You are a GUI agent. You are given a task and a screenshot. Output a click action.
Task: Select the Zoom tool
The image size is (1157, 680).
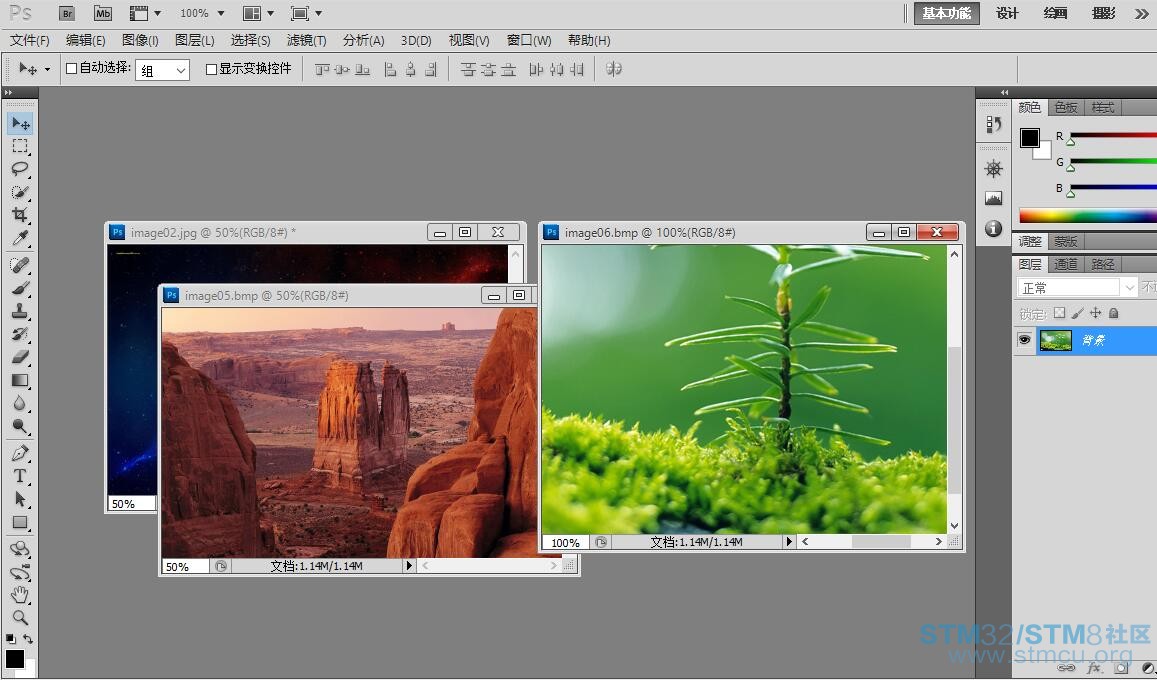20,617
